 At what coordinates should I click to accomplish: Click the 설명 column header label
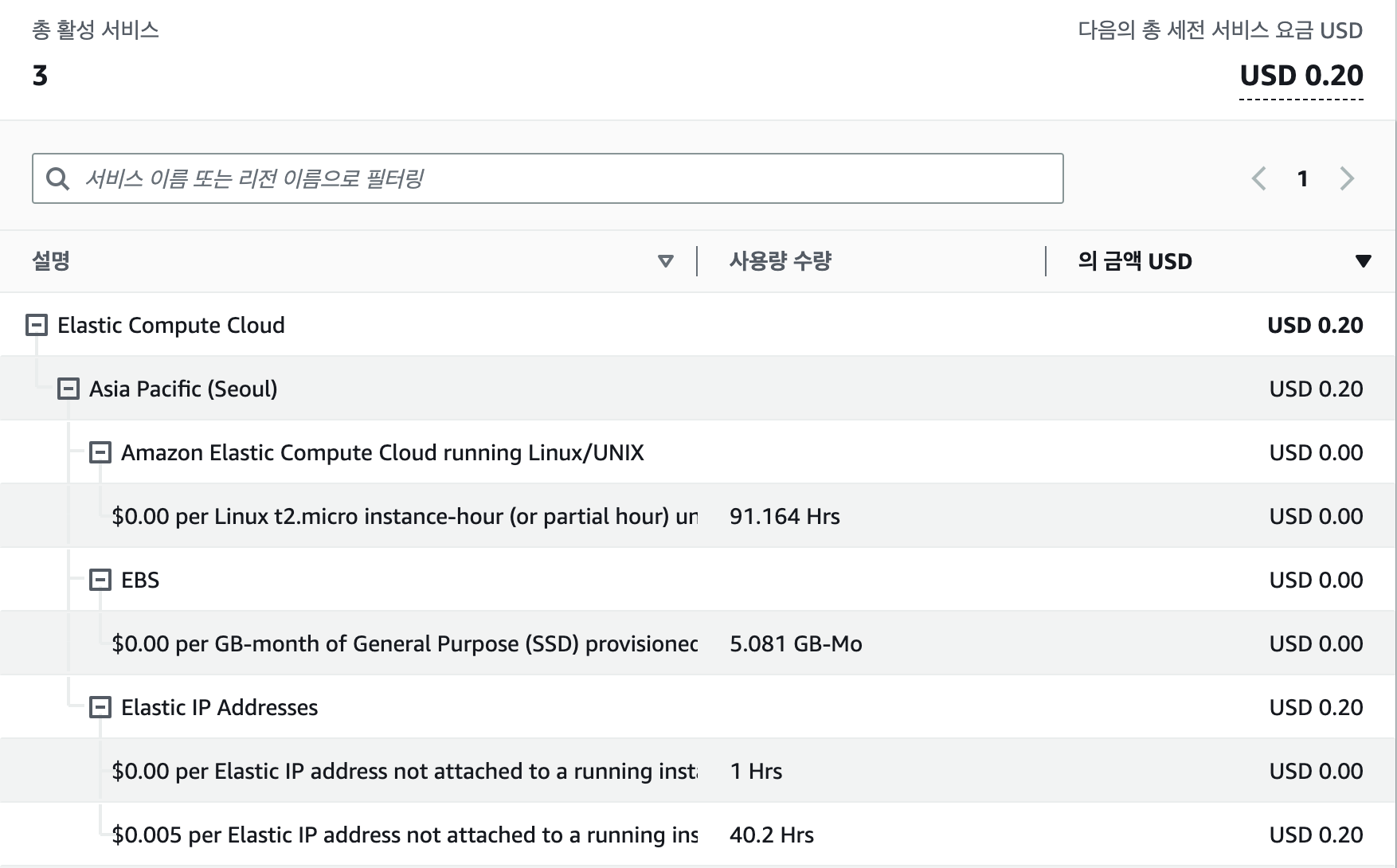point(51,260)
